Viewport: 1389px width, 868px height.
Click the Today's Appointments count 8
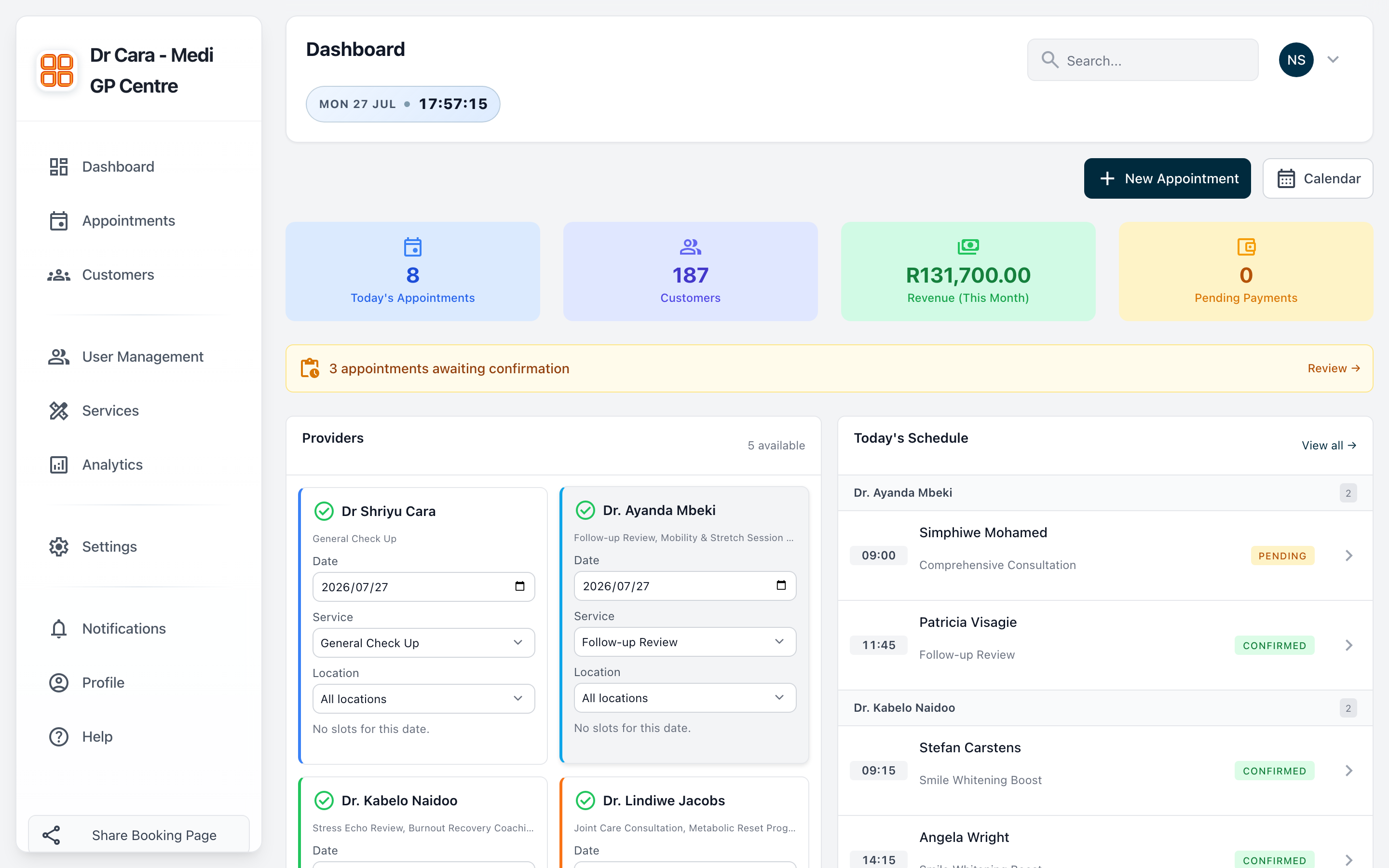click(x=413, y=275)
